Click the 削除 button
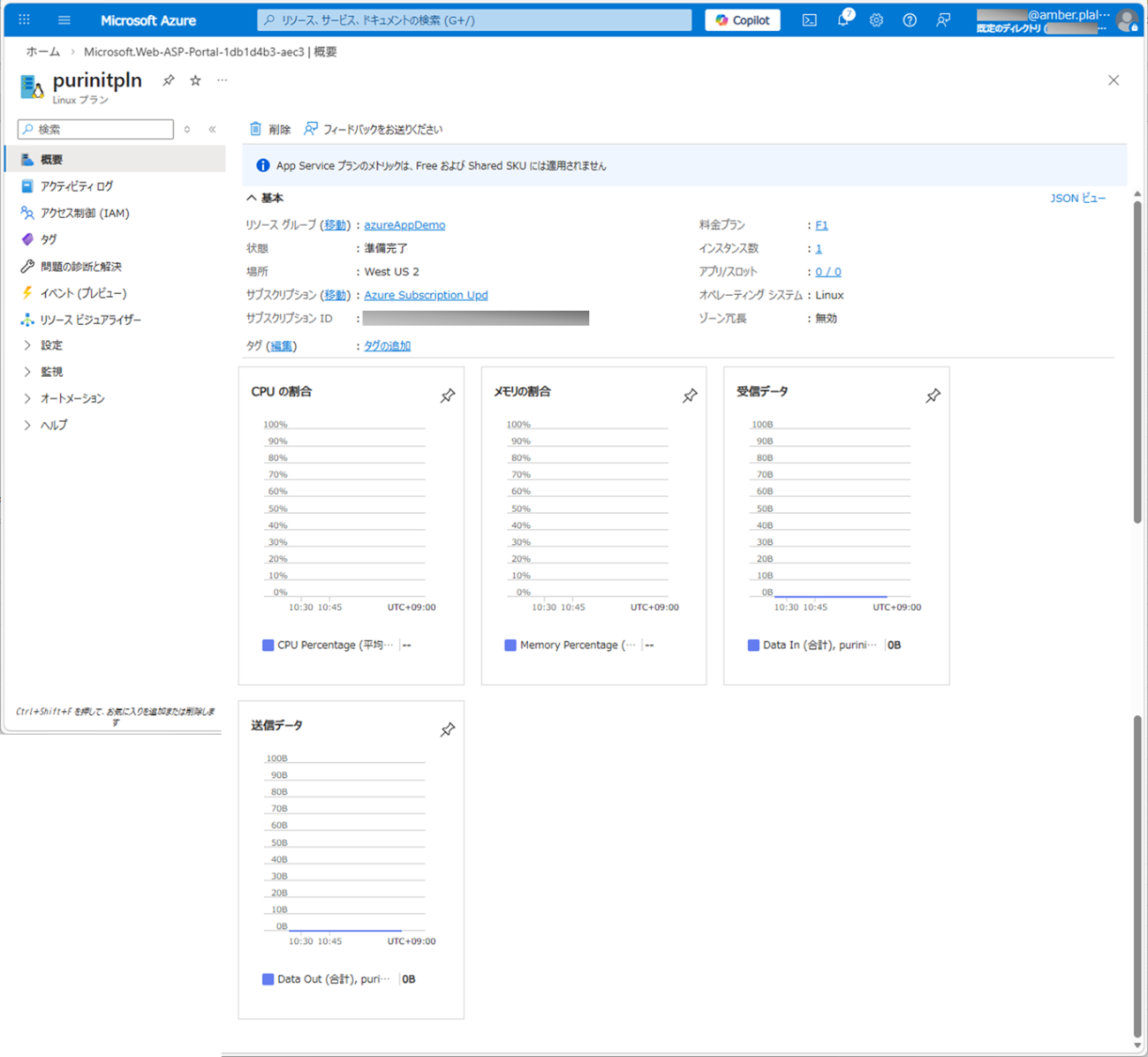Image resolution: width=1148 pixels, height=1057 pixels. point(270,130)
